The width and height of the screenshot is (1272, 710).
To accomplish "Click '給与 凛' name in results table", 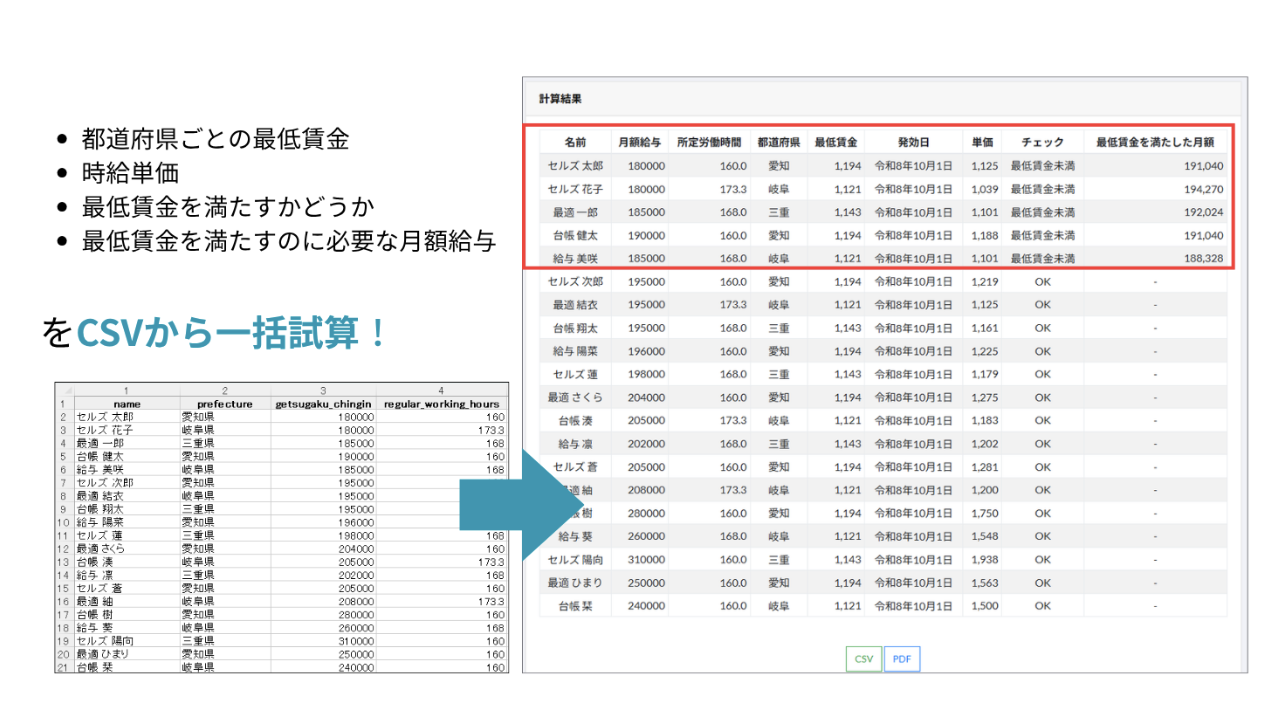I will click(575, 443).
